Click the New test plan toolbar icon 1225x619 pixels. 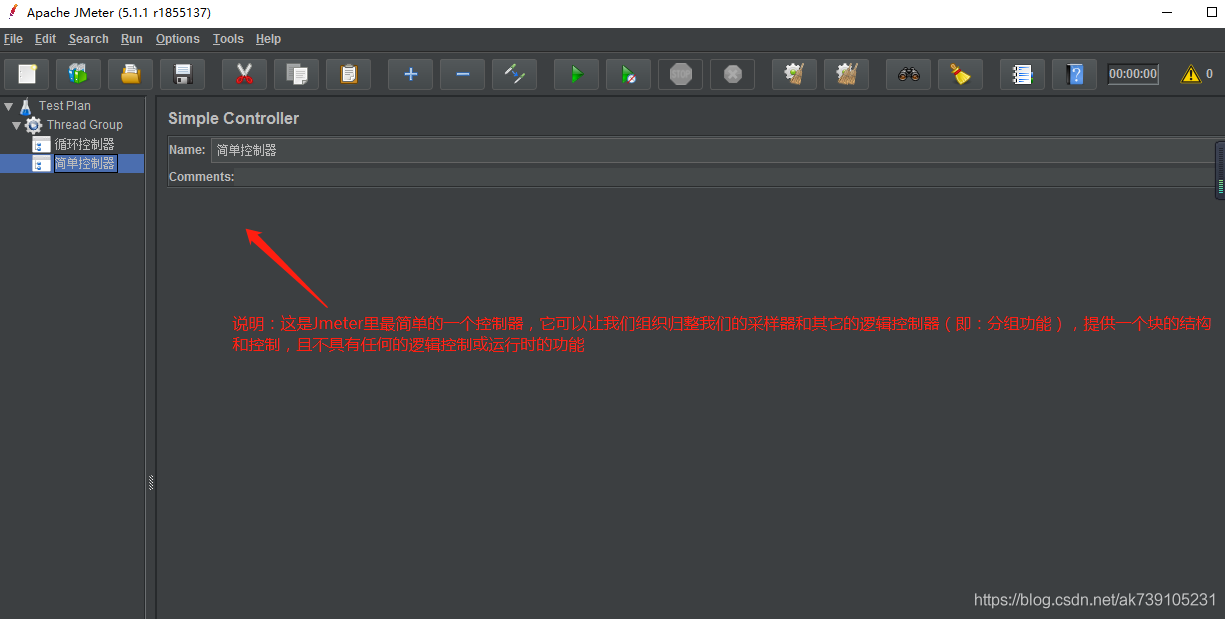(27, 74)
